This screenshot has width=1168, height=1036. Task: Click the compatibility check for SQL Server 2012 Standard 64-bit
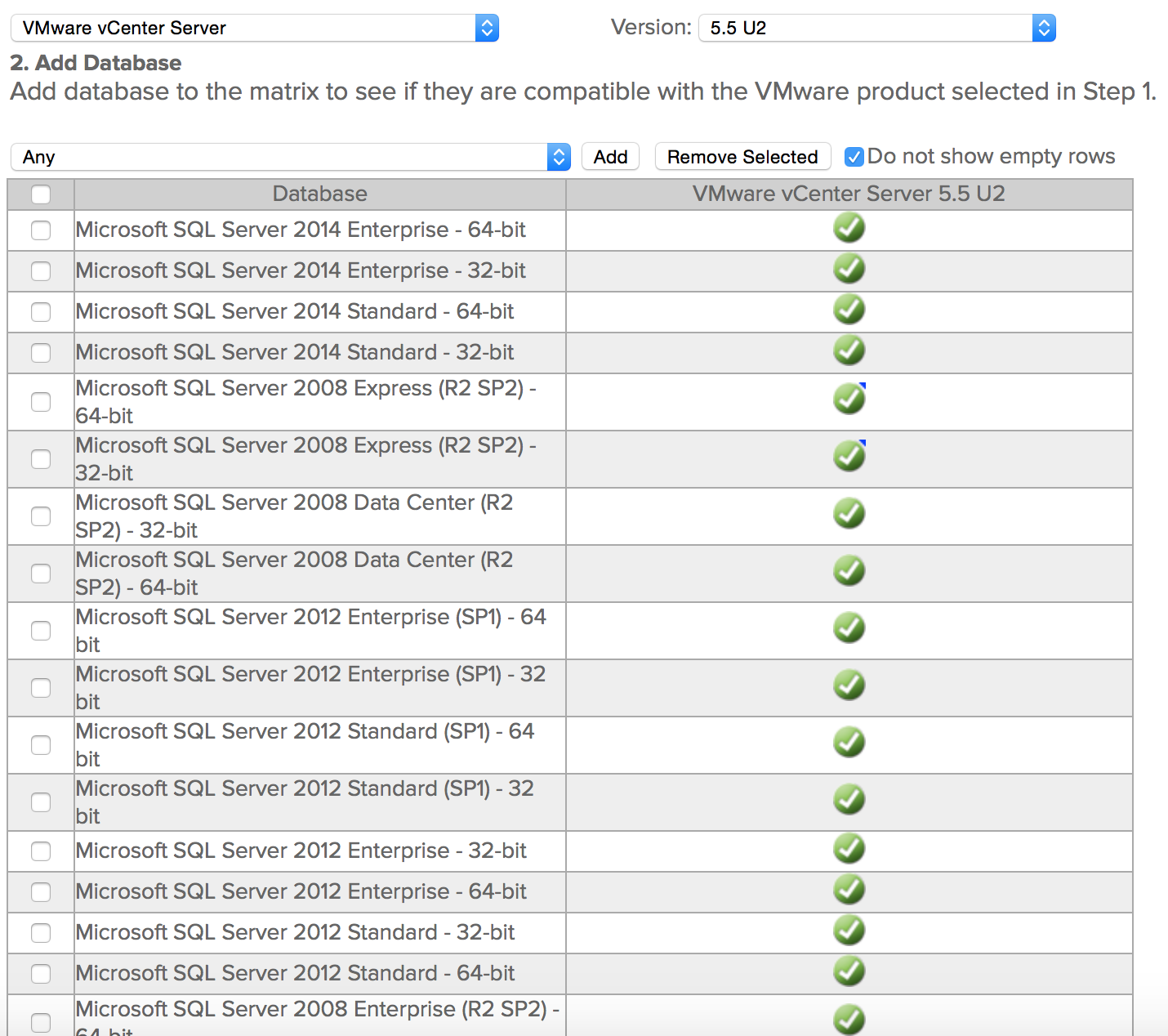click(849, 971)
